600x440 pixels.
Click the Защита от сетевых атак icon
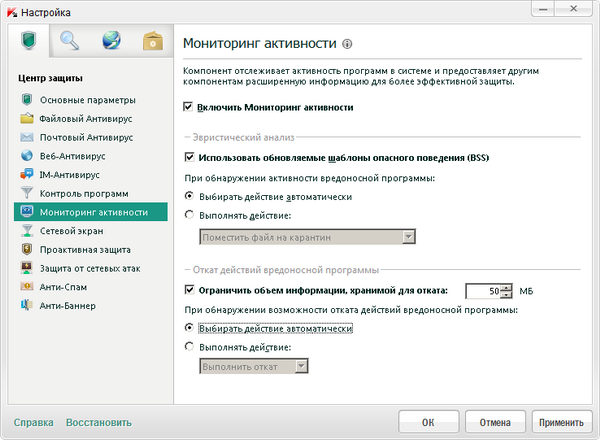click(27, 268)
